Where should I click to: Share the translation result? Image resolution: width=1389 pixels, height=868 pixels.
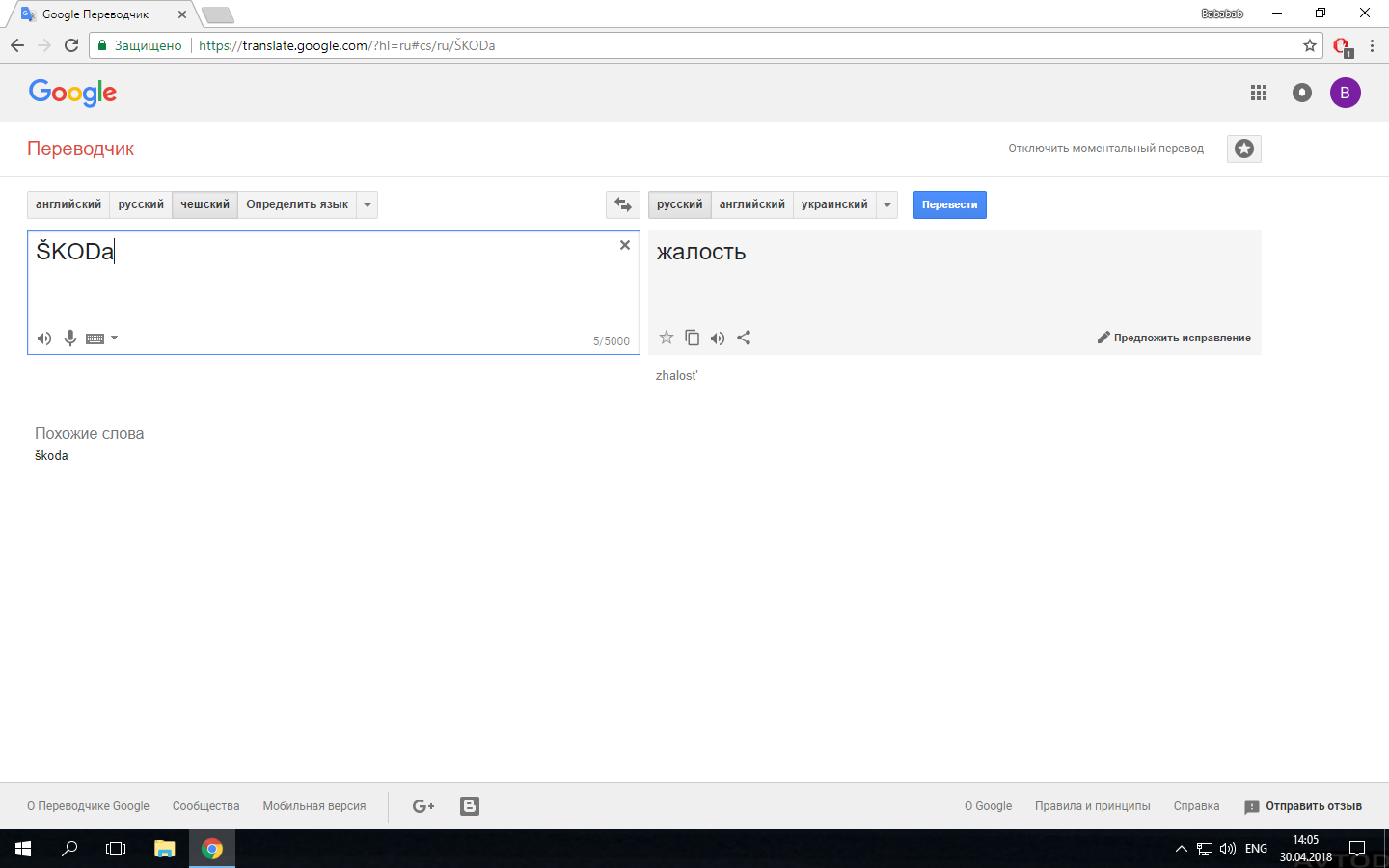pyautogui.click(x=744, y=338)
